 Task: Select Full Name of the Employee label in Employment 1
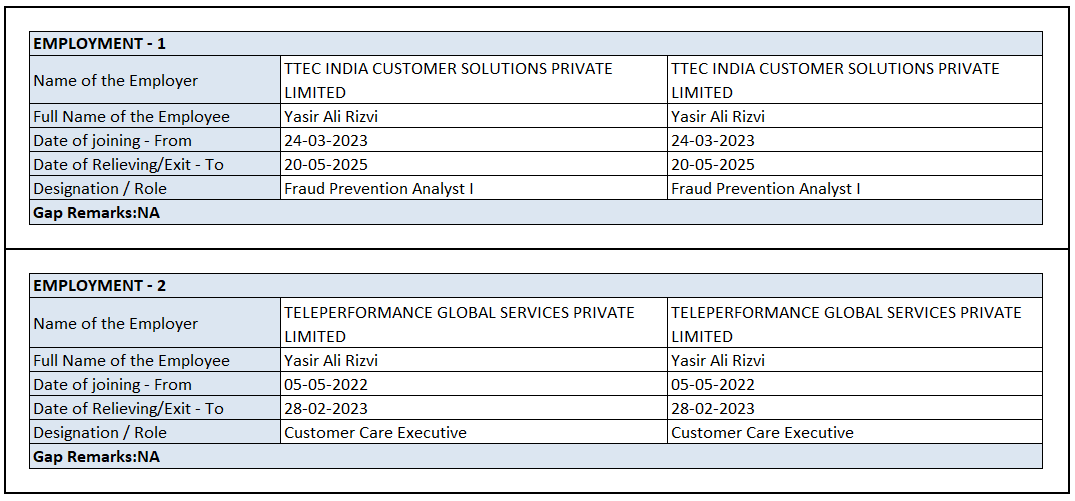point(131,117)
